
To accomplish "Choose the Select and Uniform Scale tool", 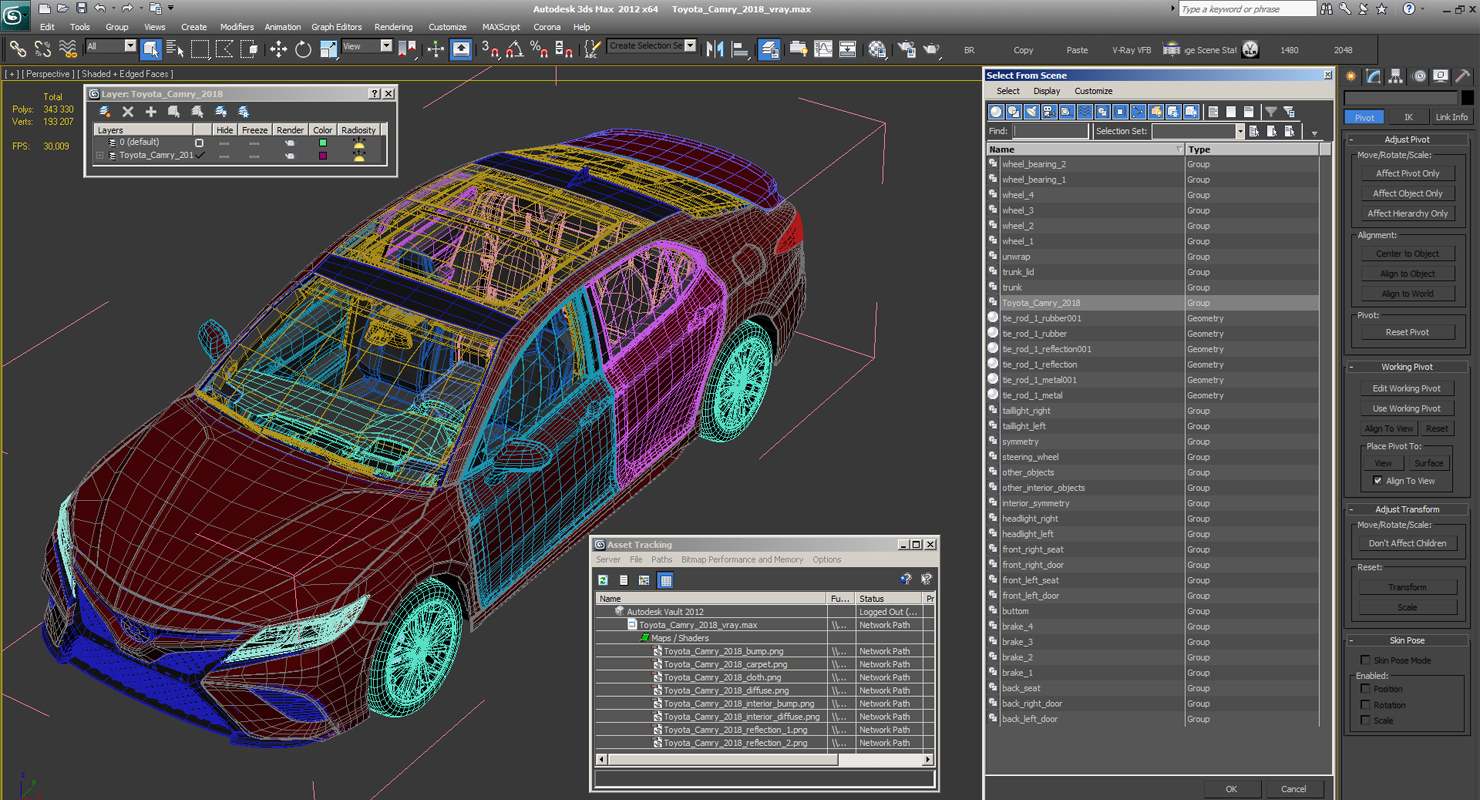I will tap(328, 49).
